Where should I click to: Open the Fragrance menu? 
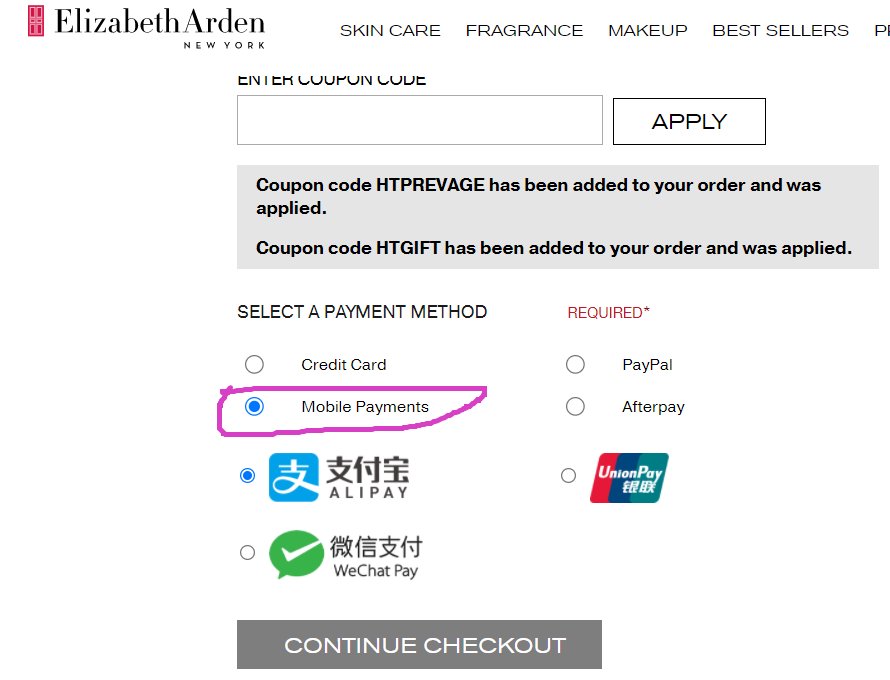(x=524, y=31)
